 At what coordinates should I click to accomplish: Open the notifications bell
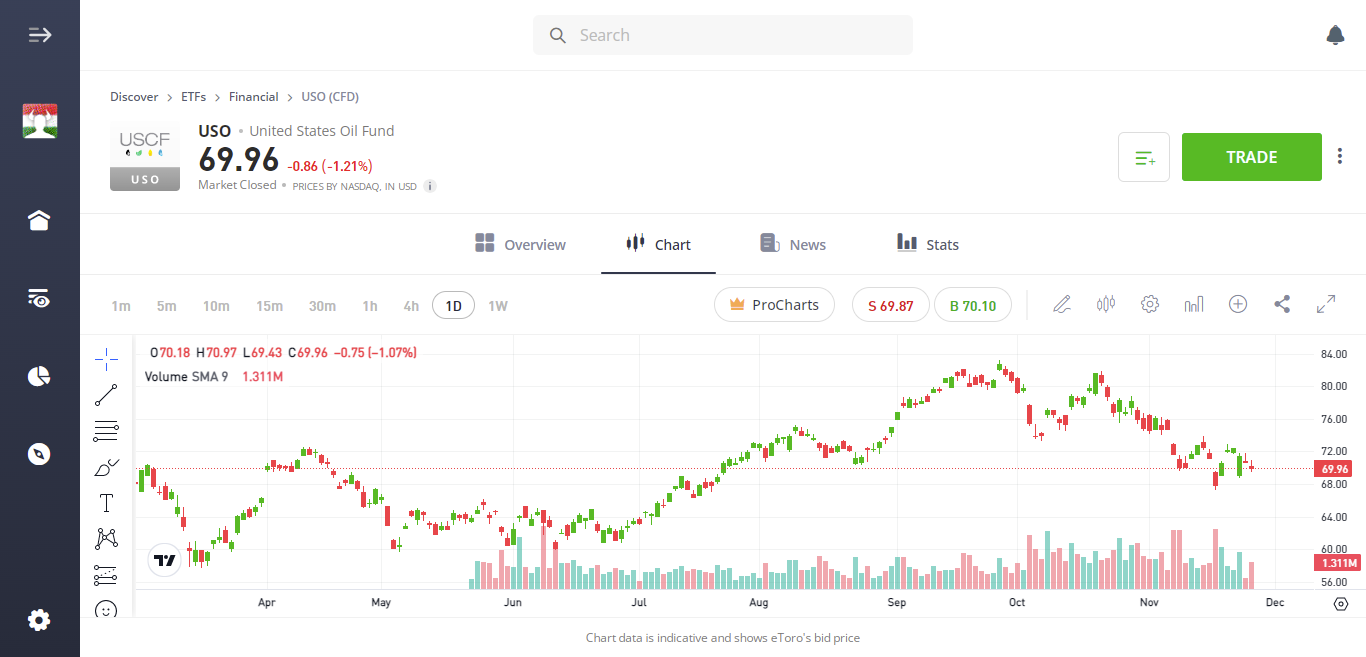[x=1335, y=35]
